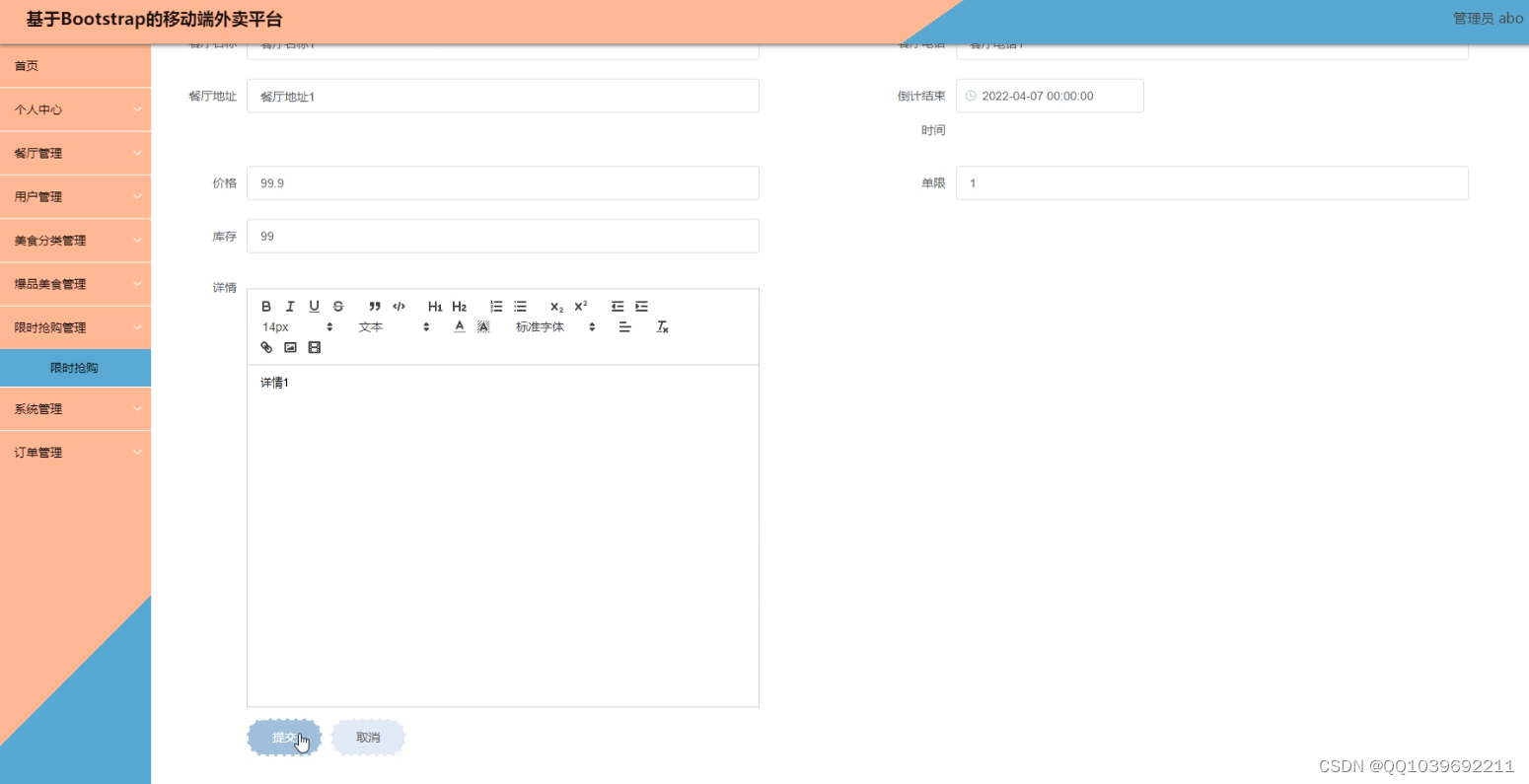
Task: Apply superscript formatting
Action: (x=581, y=307)
